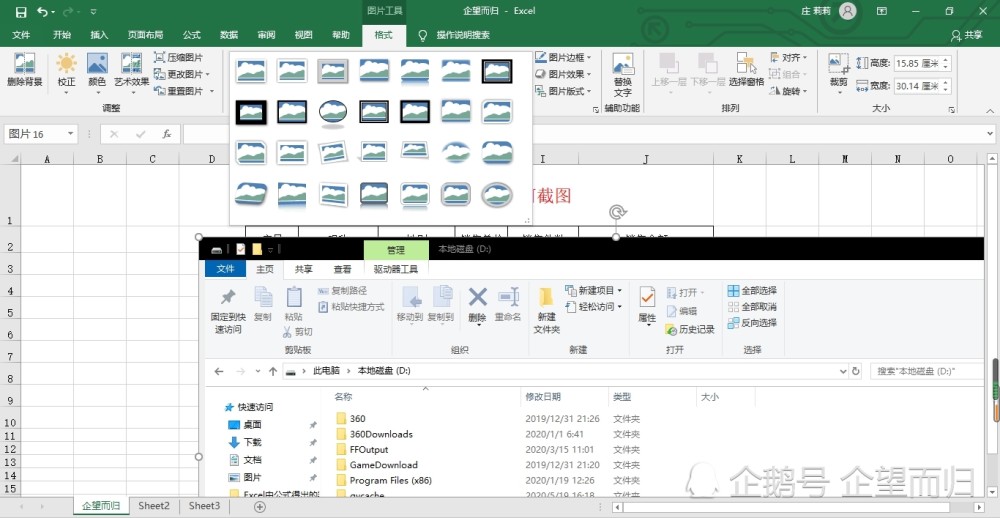Click the add new sheet plus icon

[260, 507]
